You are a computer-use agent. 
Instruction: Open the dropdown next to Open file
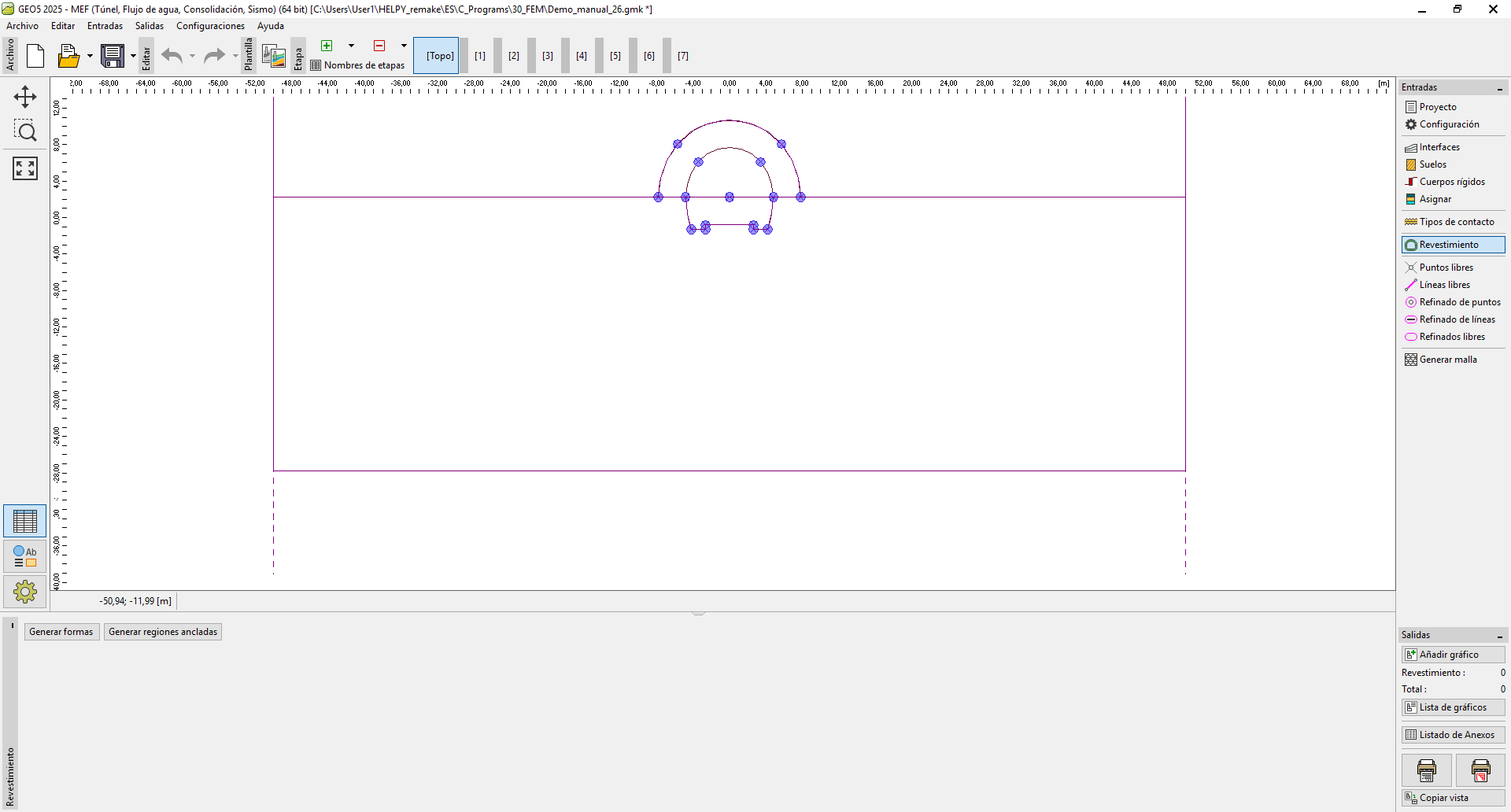[x=90, y=56]
